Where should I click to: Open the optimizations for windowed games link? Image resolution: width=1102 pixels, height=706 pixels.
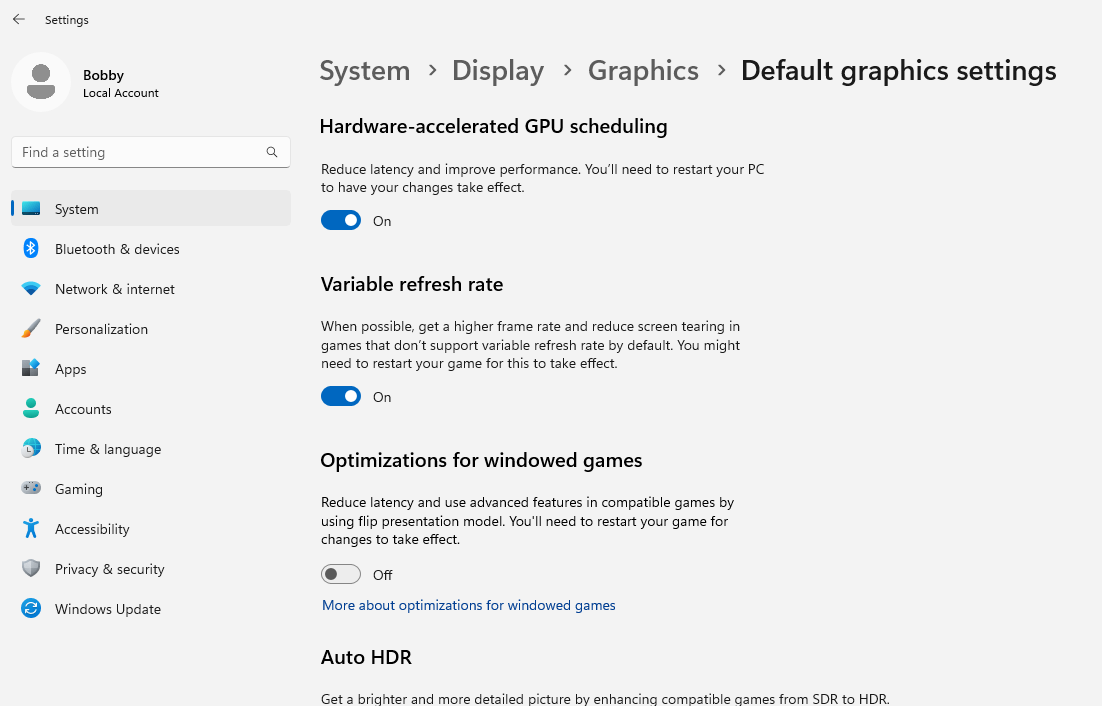pyautogui.click(x=468, y=605)
